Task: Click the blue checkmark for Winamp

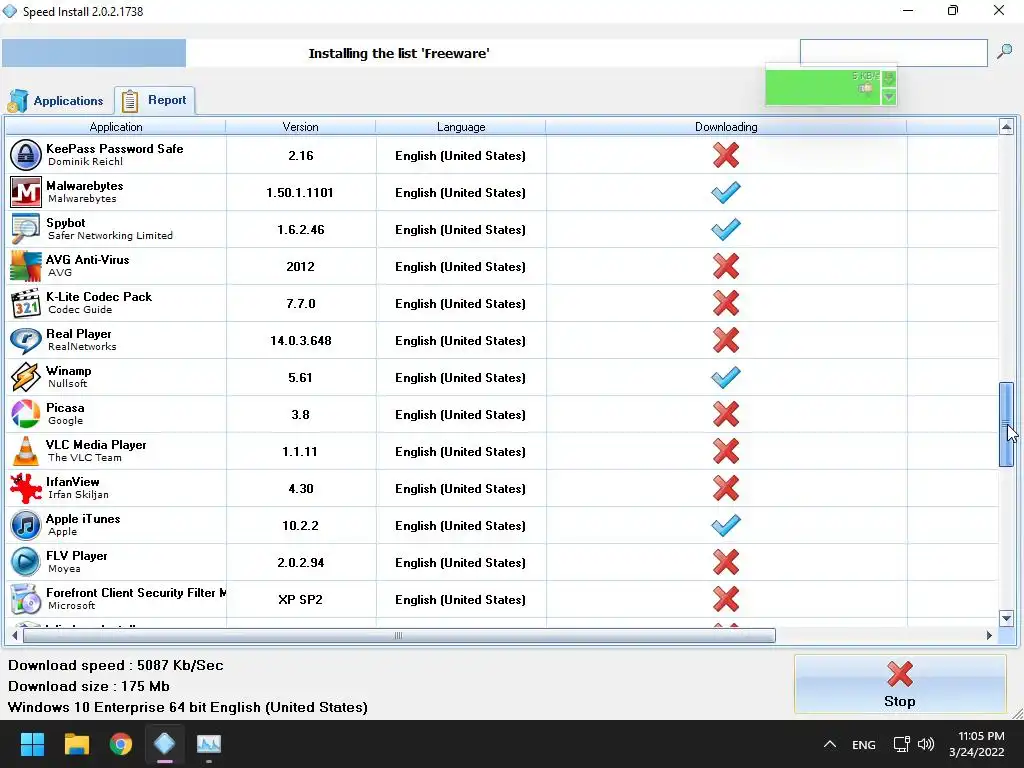Action: pyautogui.click(x=726, y=377)
